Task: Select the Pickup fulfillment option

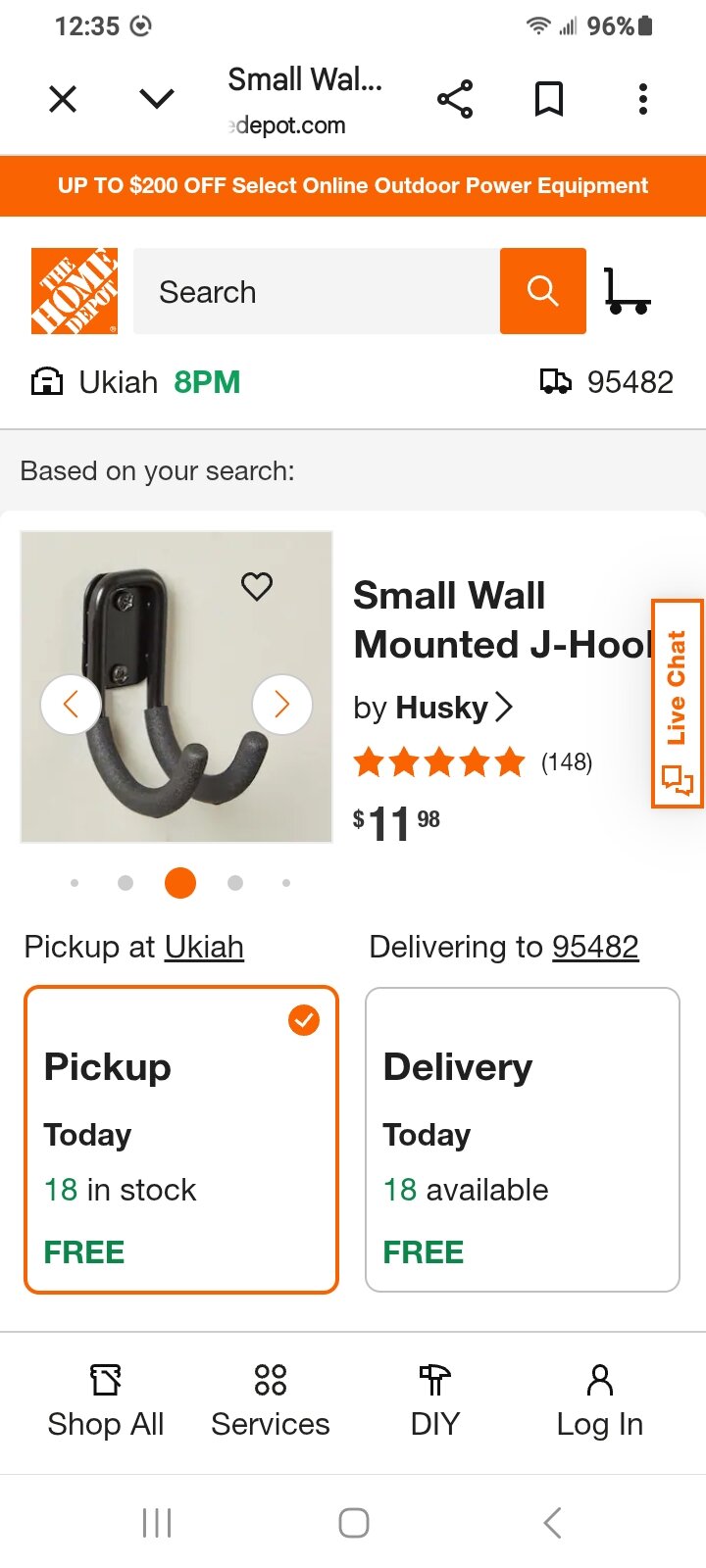Action: tap(181, 1140)
